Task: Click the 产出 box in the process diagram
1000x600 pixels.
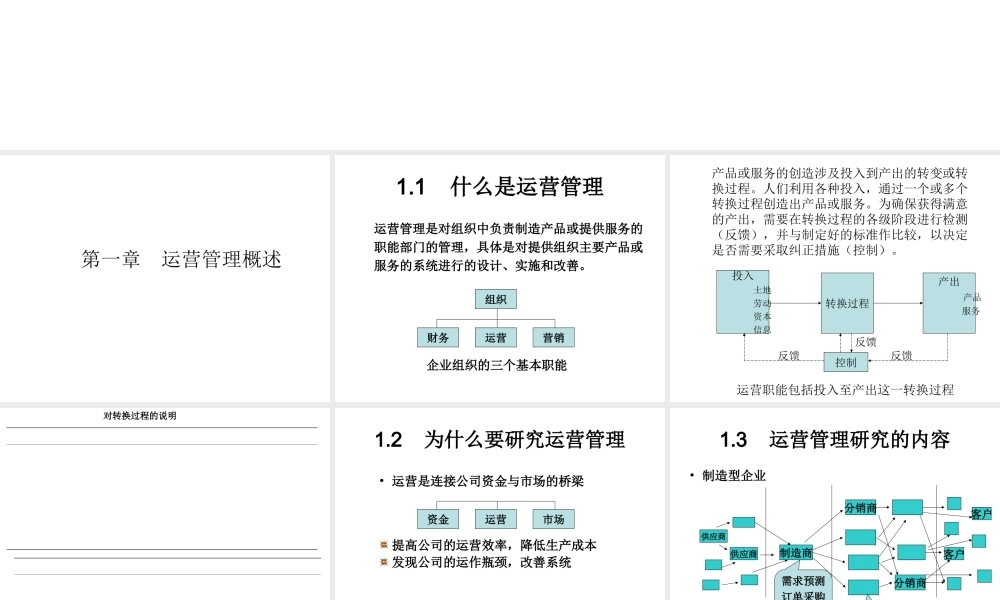Action: pos(949,303)
